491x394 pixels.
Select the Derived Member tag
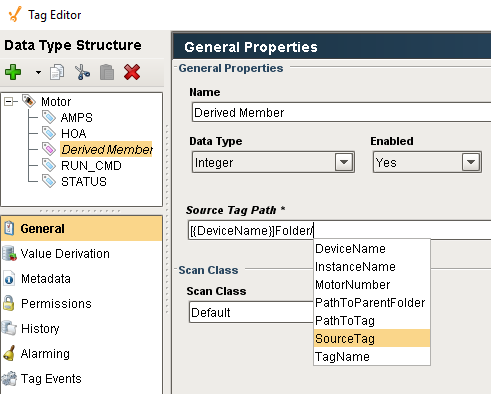pos(106,149)
